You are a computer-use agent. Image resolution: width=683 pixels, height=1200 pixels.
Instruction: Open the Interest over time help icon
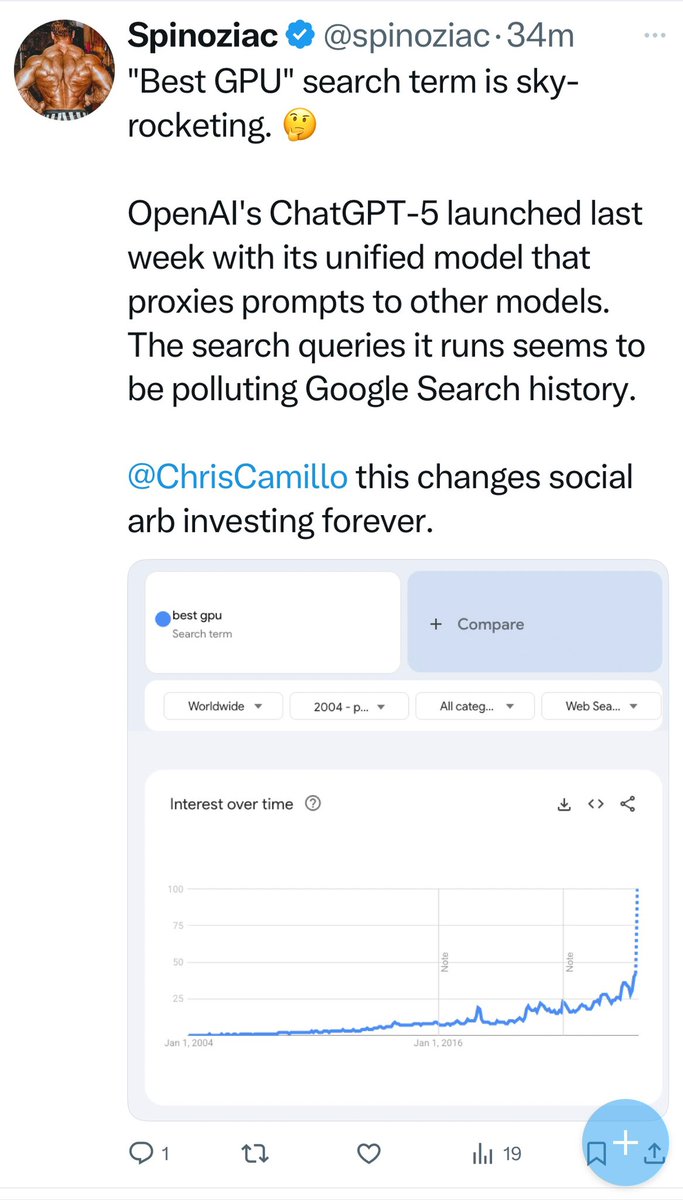click(x=312, y=804)
